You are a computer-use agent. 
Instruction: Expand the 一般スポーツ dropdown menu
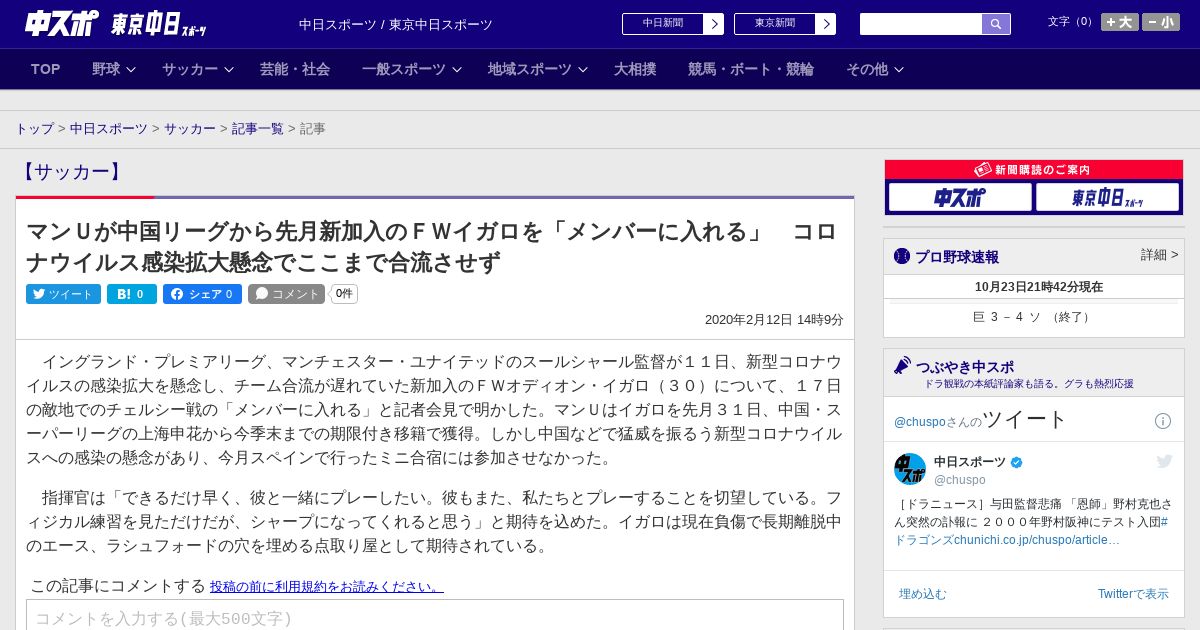[412, 69]
